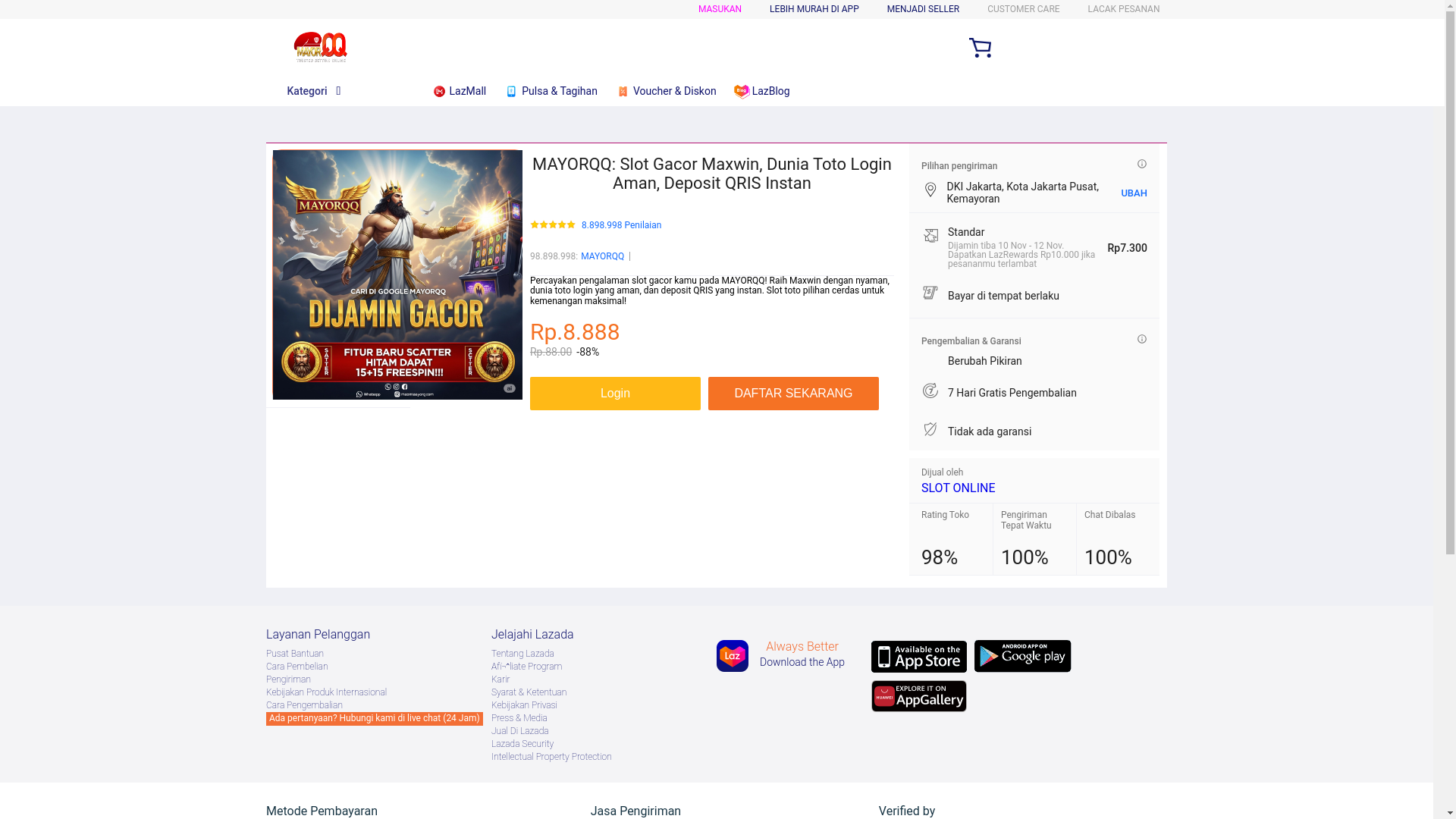Image resolution: width=1456 pixels, height=819 pixels.
Task: Click the Download the App text
Action: click(x=802, y=662)
